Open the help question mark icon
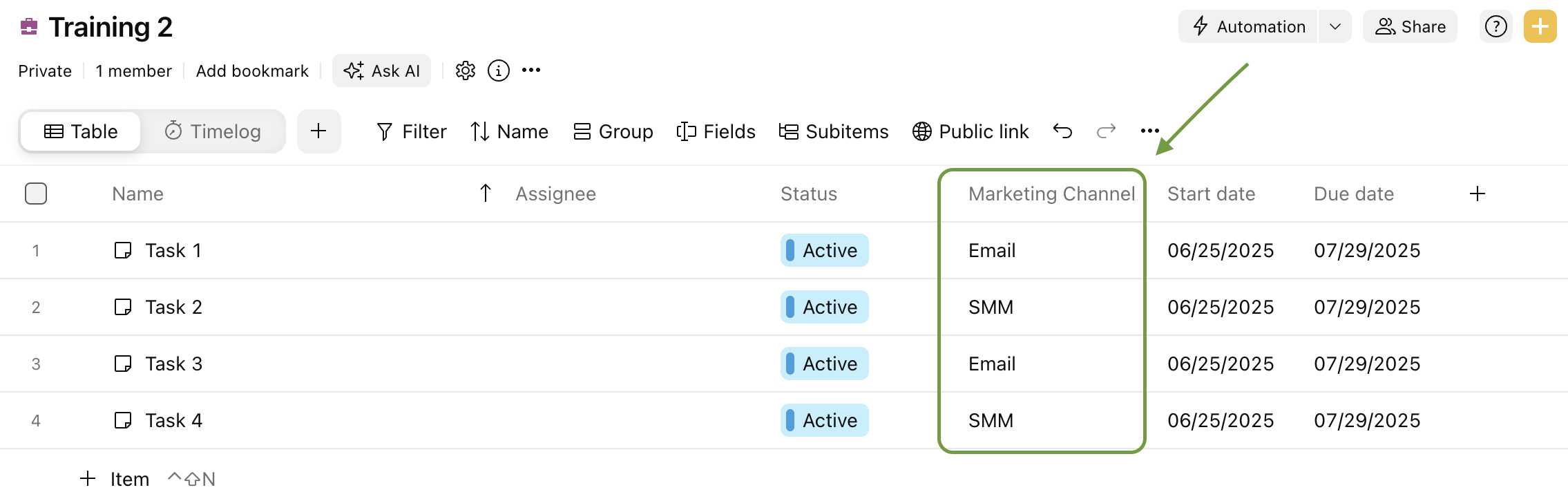Screen dimensions: 1568x499 click(x=1496, y=27)
